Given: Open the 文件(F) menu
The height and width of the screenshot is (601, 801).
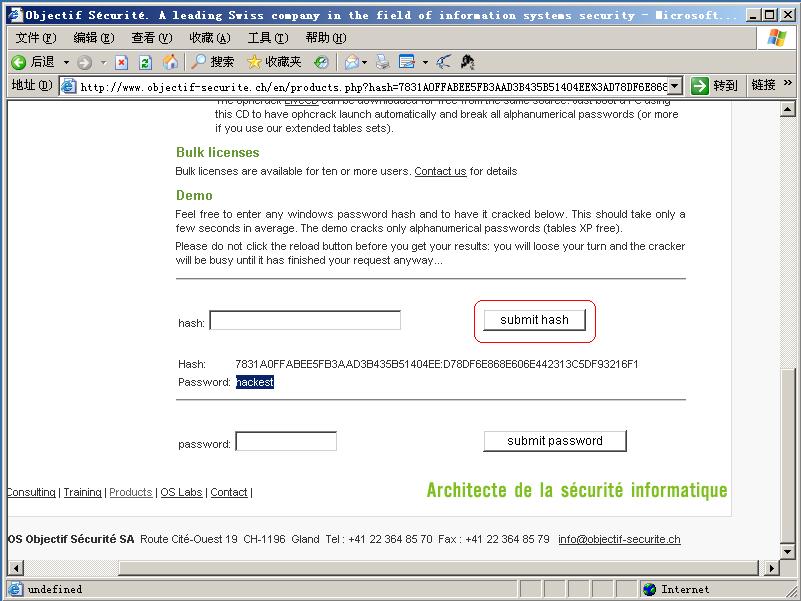Looking at the screenshot, I should [x=36, y=38].
